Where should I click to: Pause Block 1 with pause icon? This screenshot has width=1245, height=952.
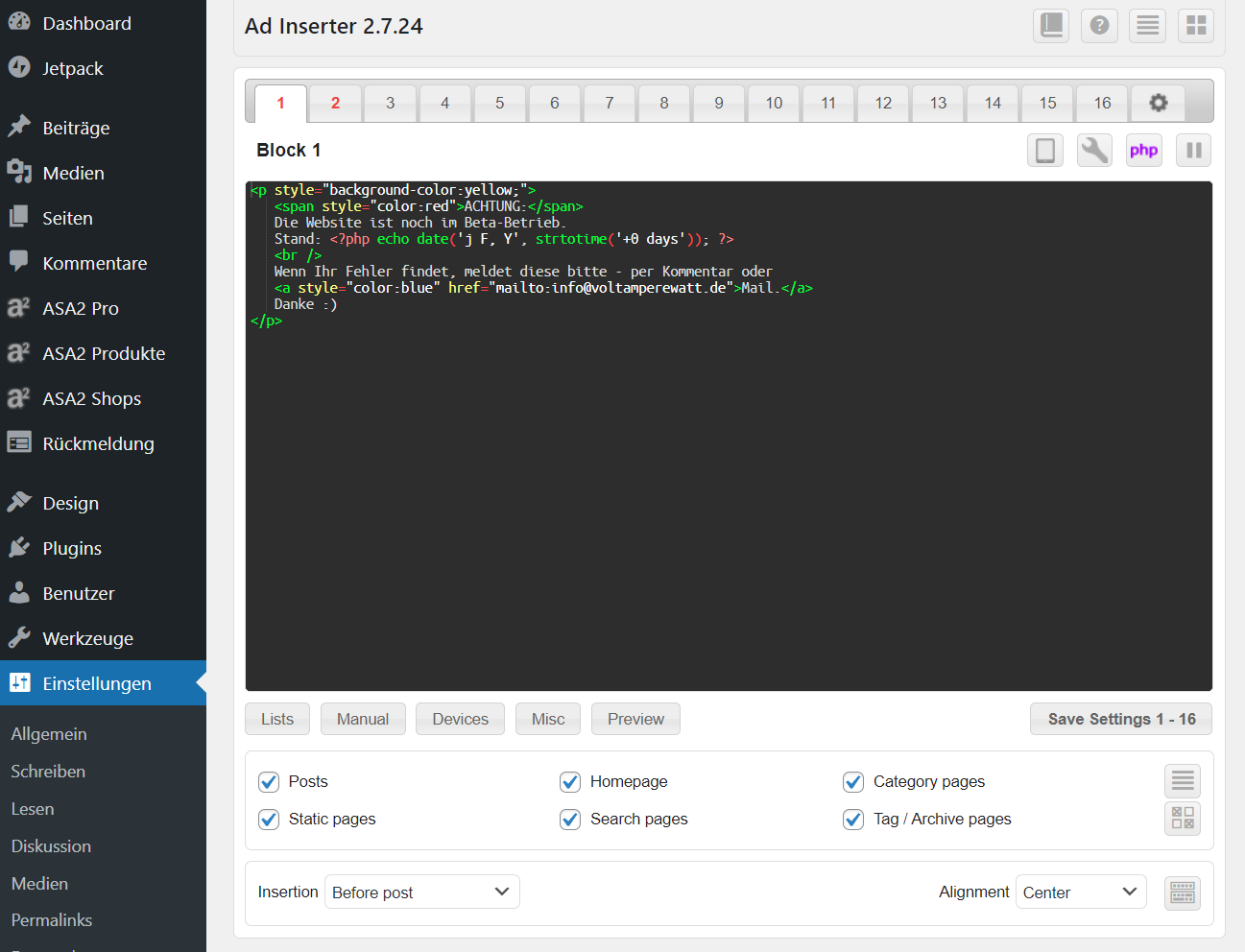(x=1193, y=151)
